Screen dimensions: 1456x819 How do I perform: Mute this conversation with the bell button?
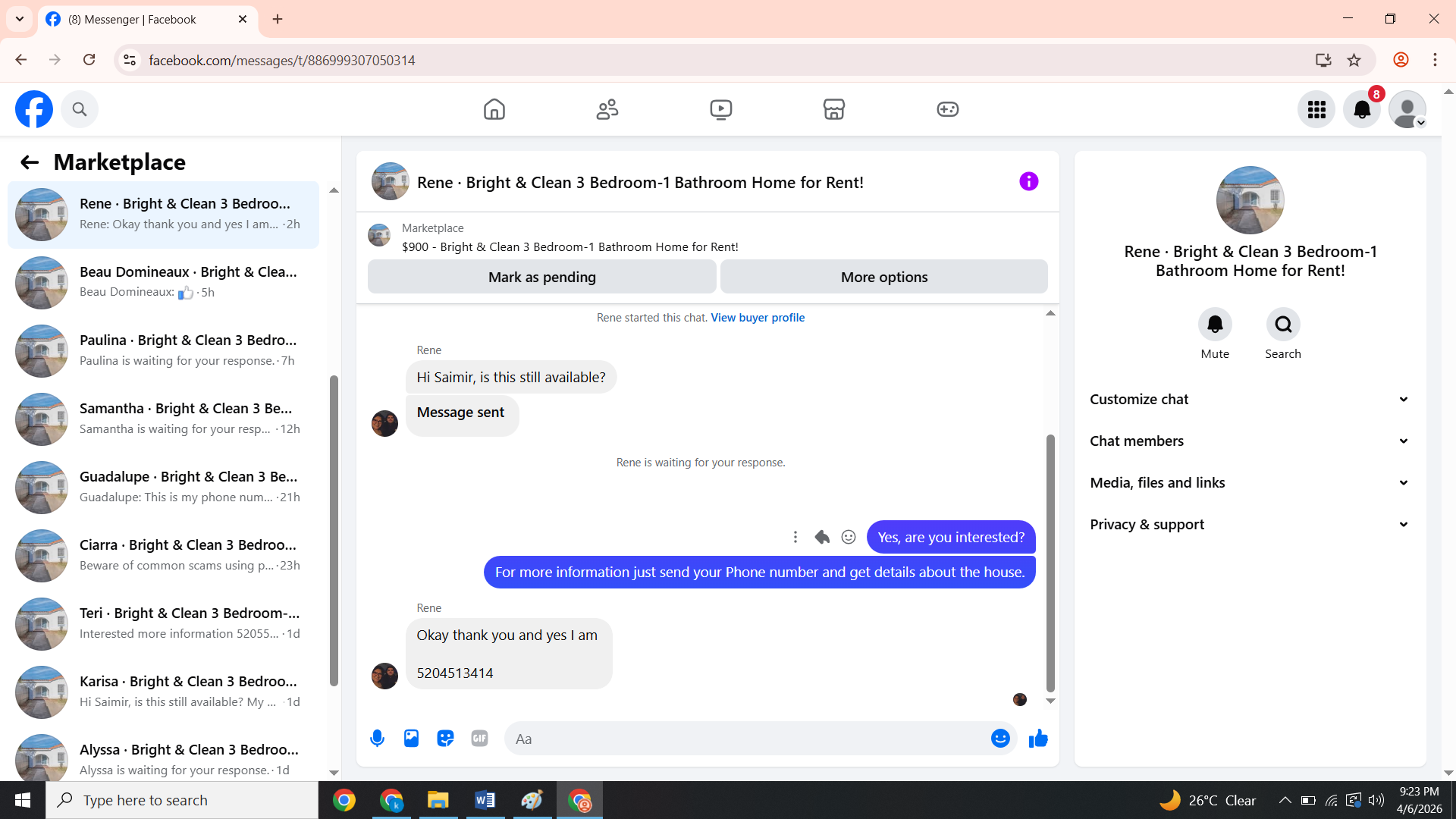click(1215, 325)
